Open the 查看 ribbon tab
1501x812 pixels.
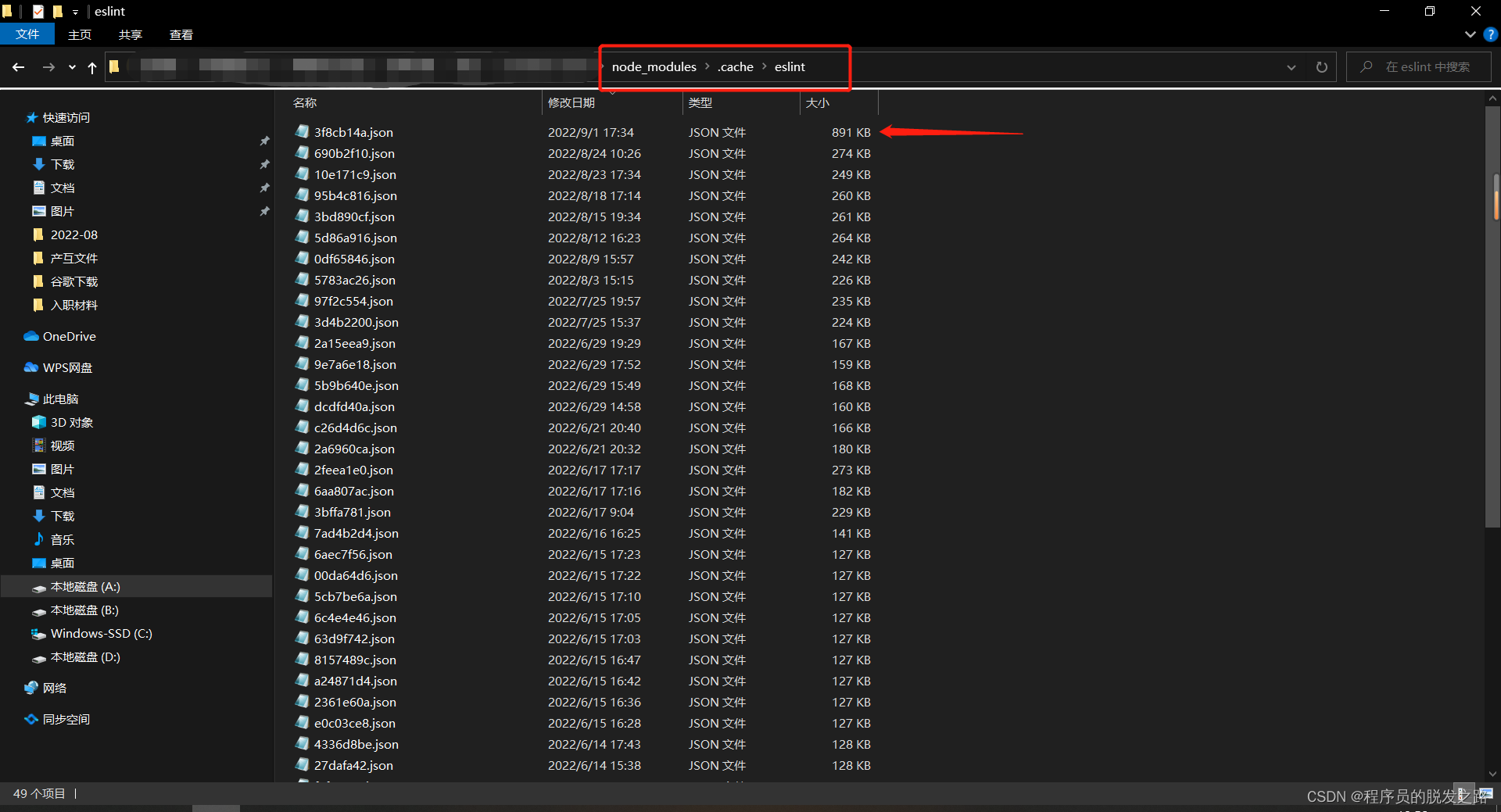(x=181, y=34)
